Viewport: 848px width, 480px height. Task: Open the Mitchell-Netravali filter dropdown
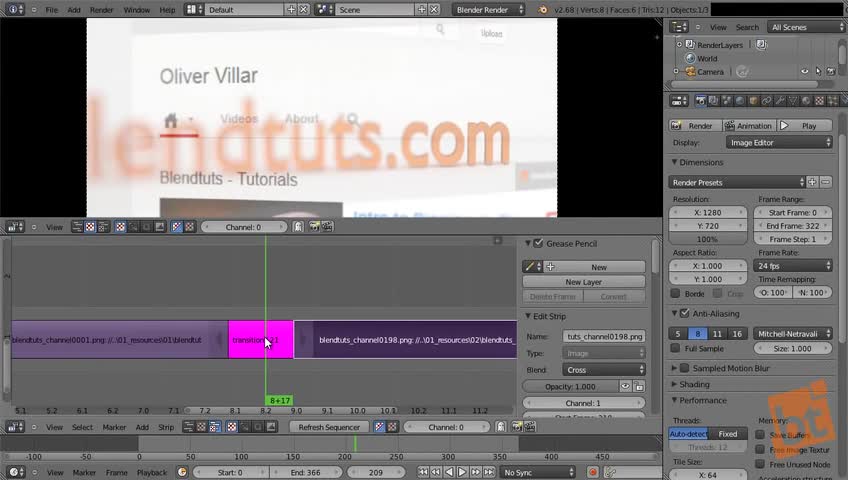[792, 334]
